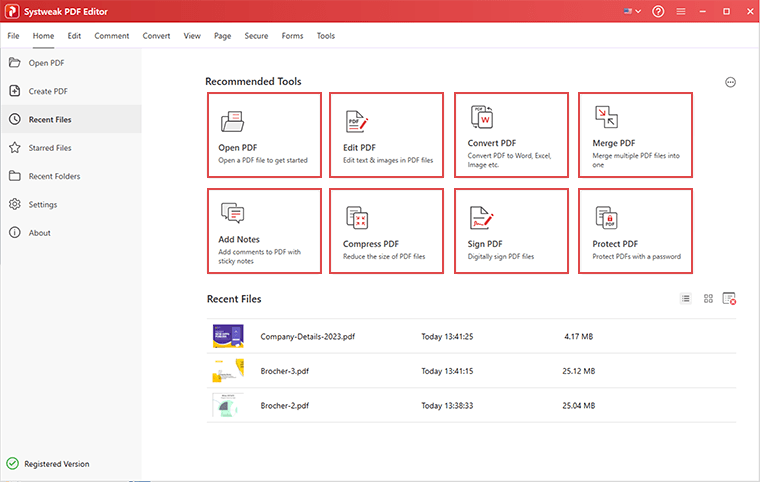Click the 4.17 MB file size
760x482 pixels.
tap(579, 337)
